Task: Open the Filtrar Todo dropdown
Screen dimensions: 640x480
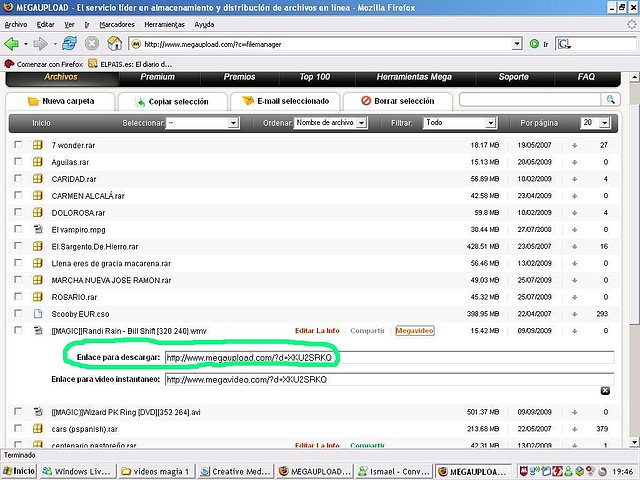Action: 459,122
